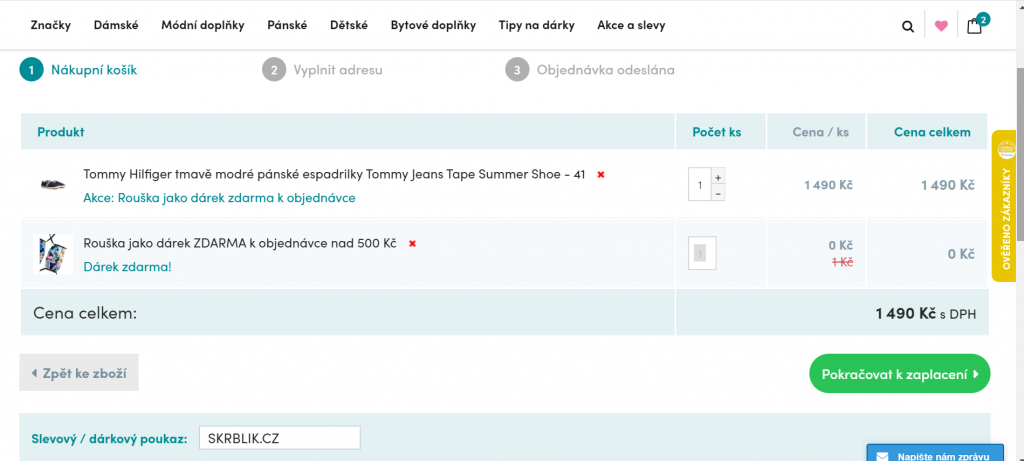Open the Tommy Hilfiger espadrilky product link

click(x=334, y=174)
